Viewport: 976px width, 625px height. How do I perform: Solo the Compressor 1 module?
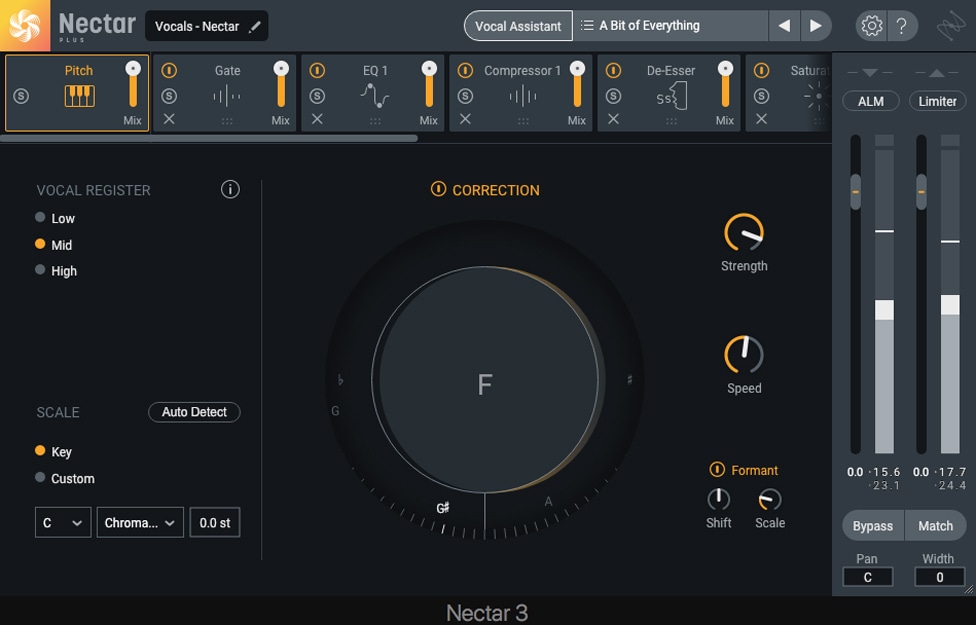click(x=466, y=96)
